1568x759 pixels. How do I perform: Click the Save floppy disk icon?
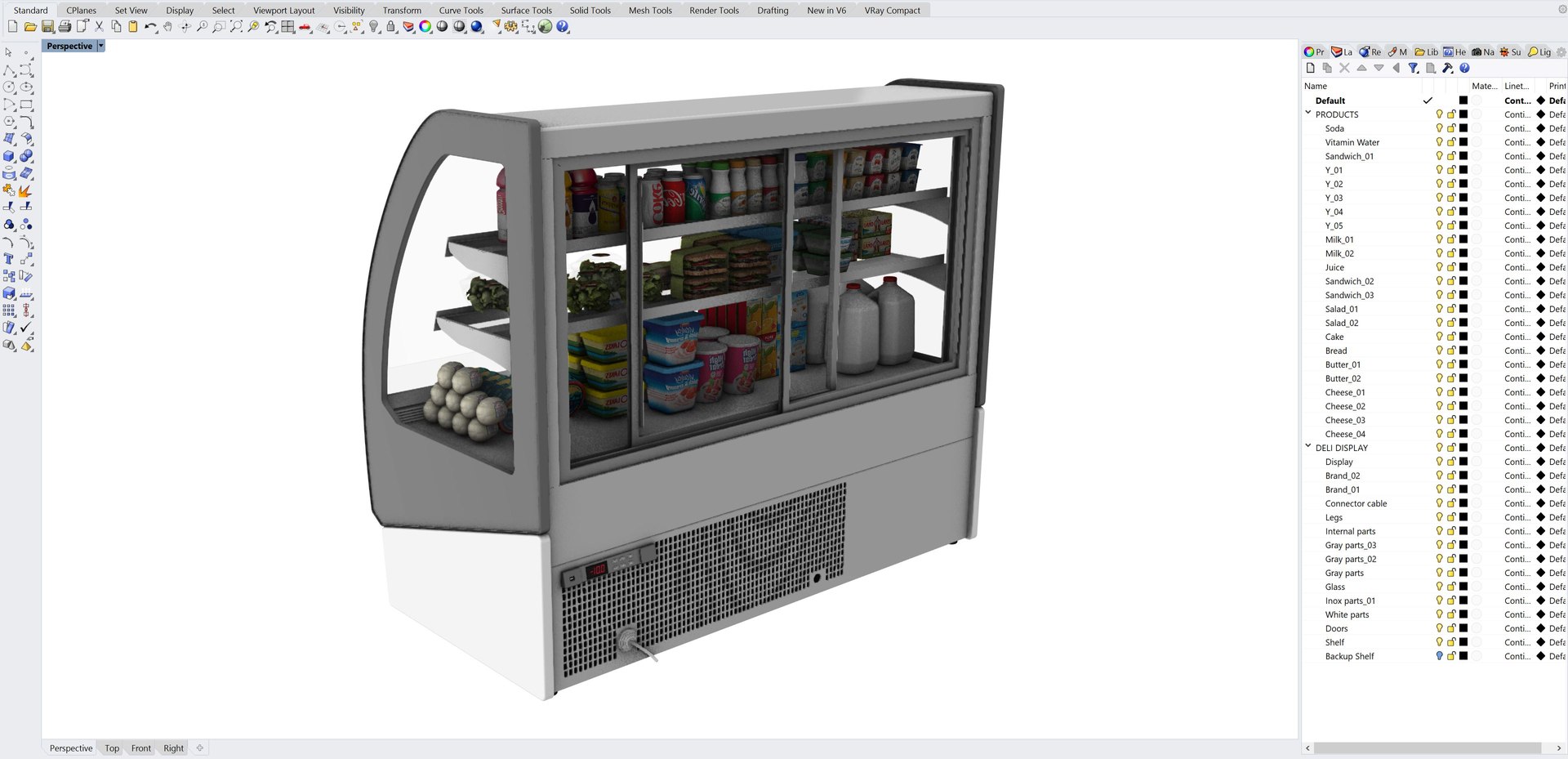click(x=47, y=27)
